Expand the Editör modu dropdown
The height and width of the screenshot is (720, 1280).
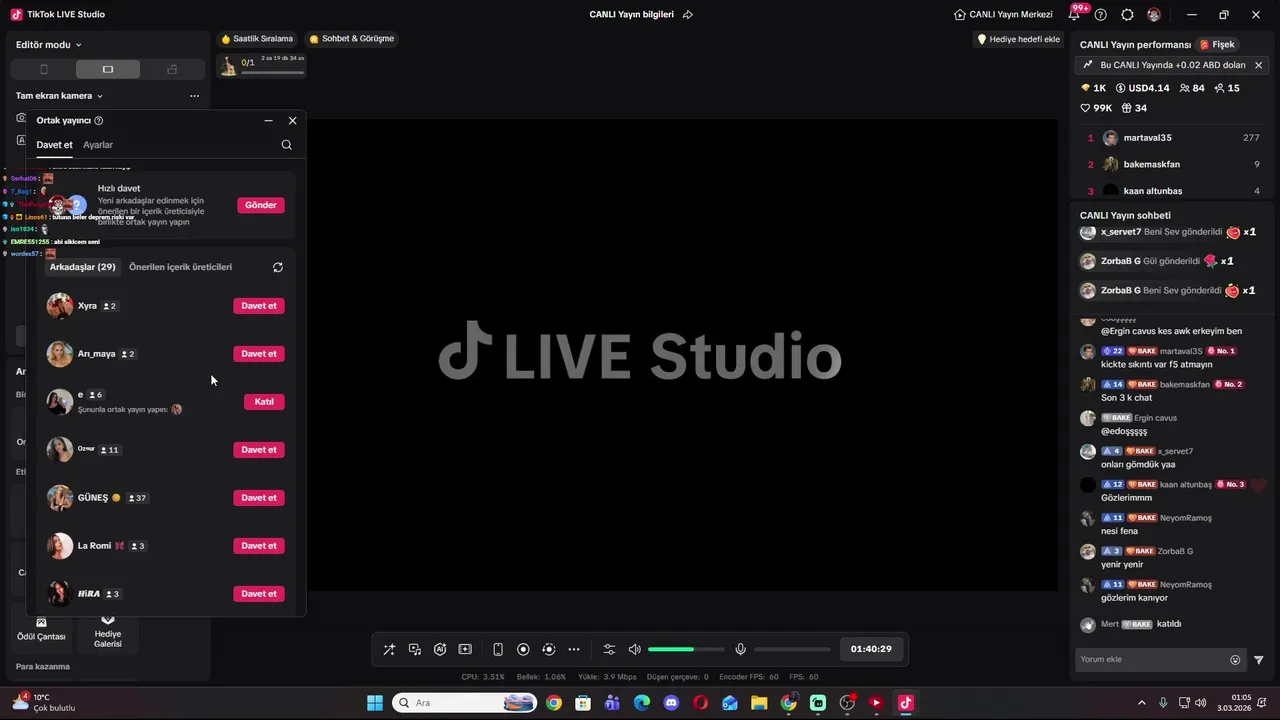49,44
